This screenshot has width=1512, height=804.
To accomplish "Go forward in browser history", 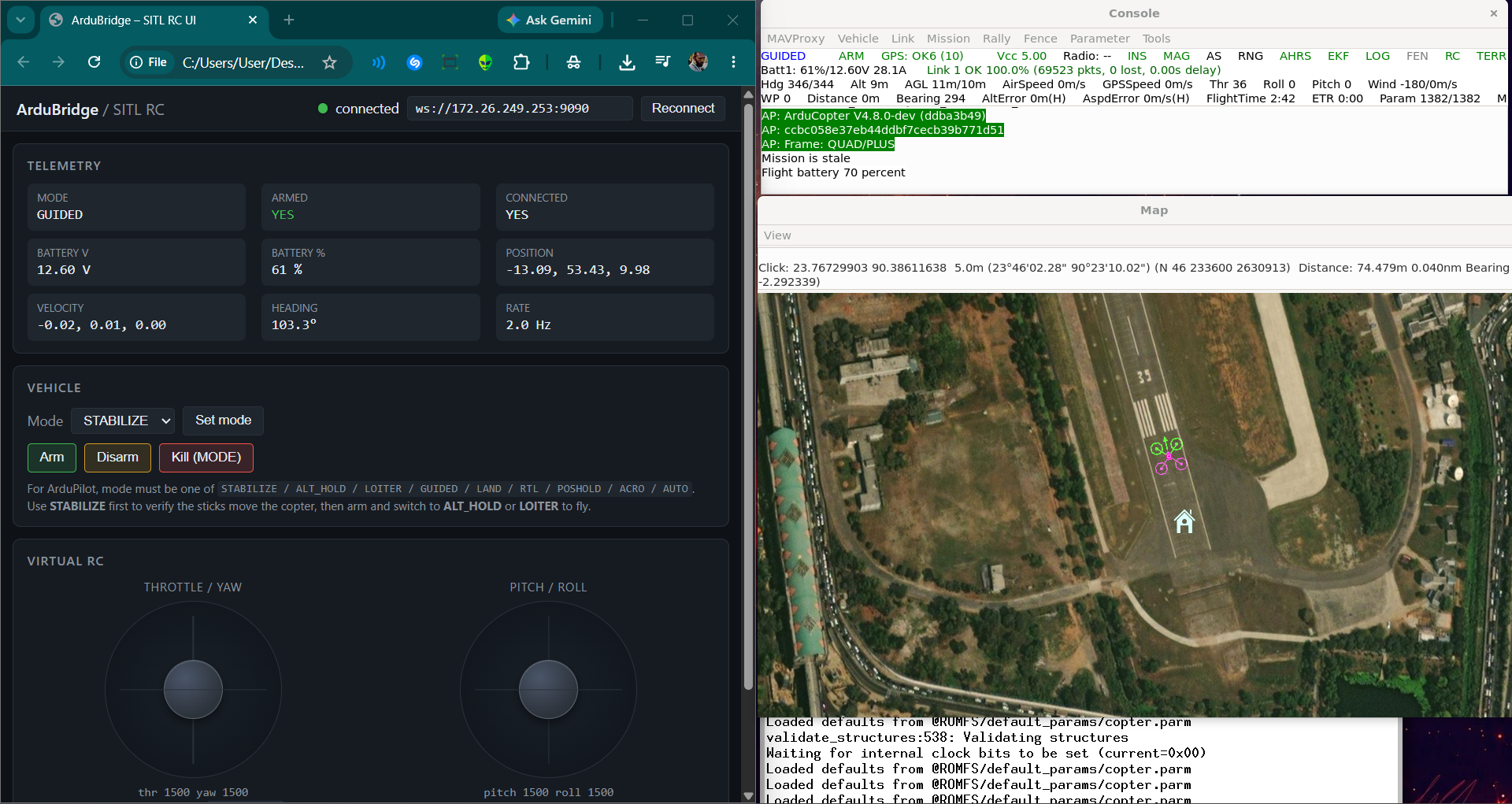I will (58, 62).
